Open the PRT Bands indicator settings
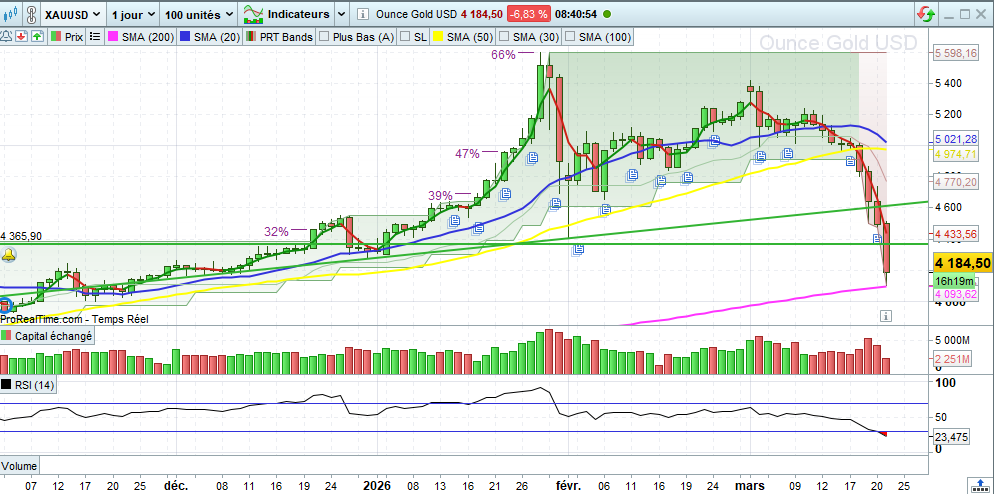Image resolution: width=994 pixels, height=494 pixels. point(280,37)
